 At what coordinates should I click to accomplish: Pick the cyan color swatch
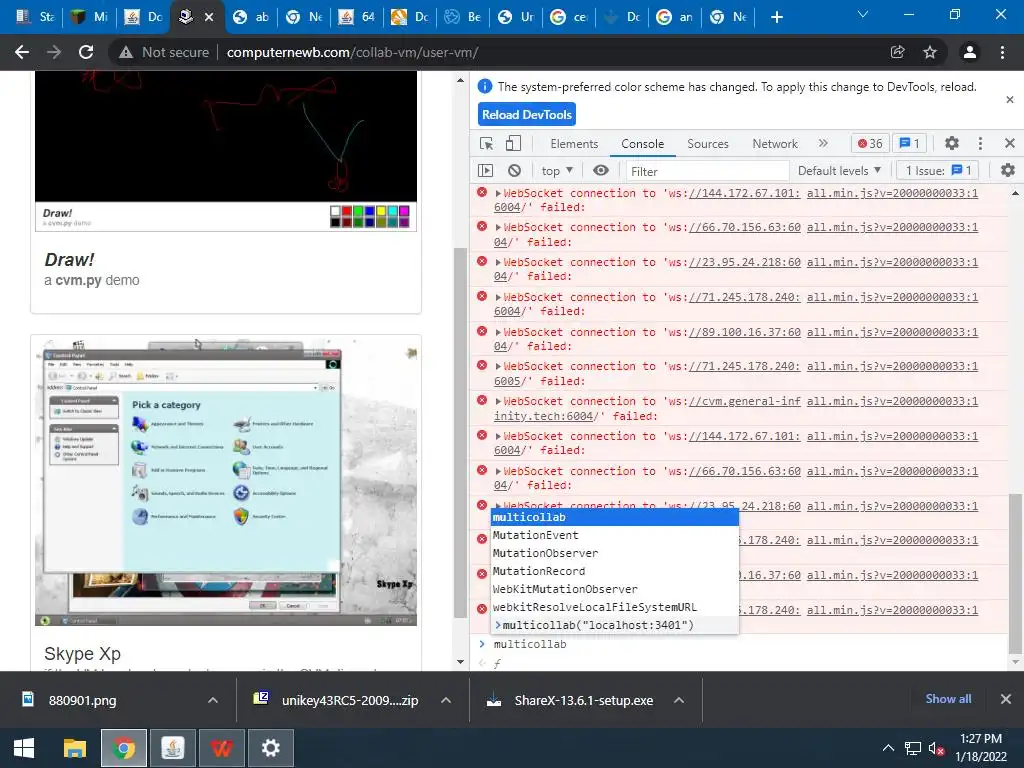coord(392,211)
